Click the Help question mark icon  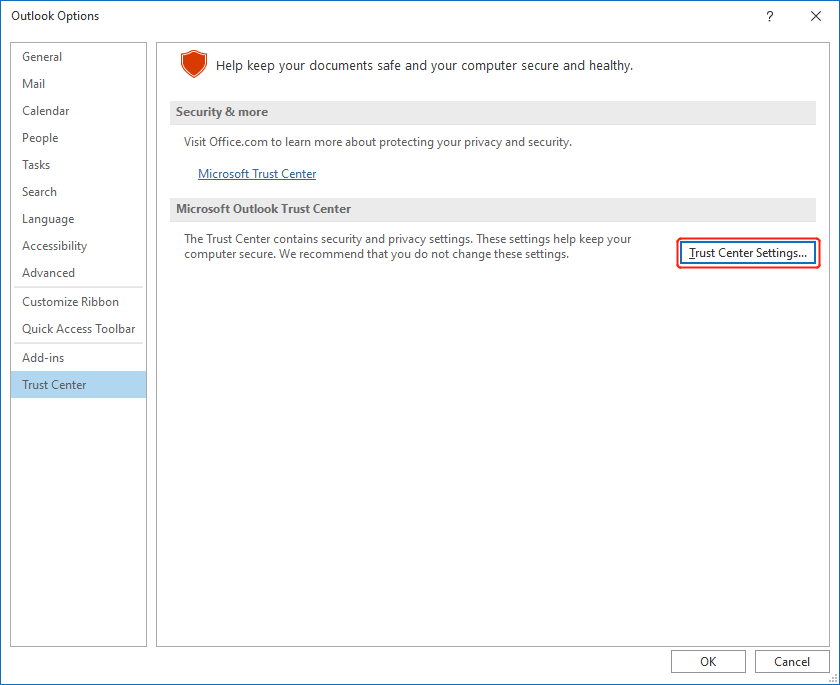[x=770, y=16]
